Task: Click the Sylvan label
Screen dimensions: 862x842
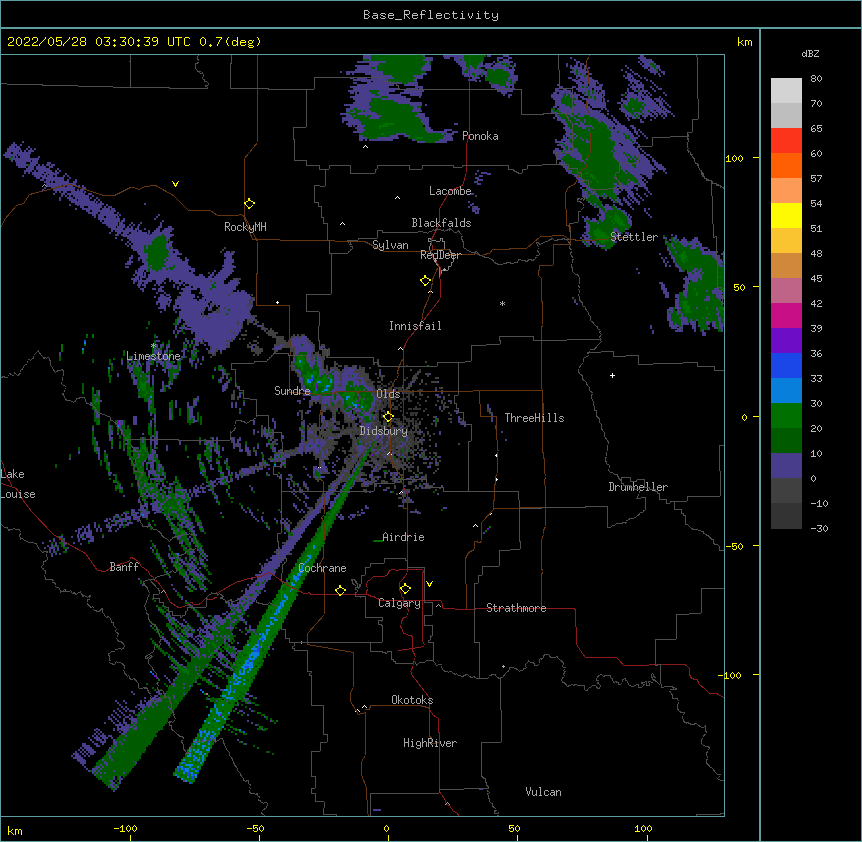Action: point(390,245)
